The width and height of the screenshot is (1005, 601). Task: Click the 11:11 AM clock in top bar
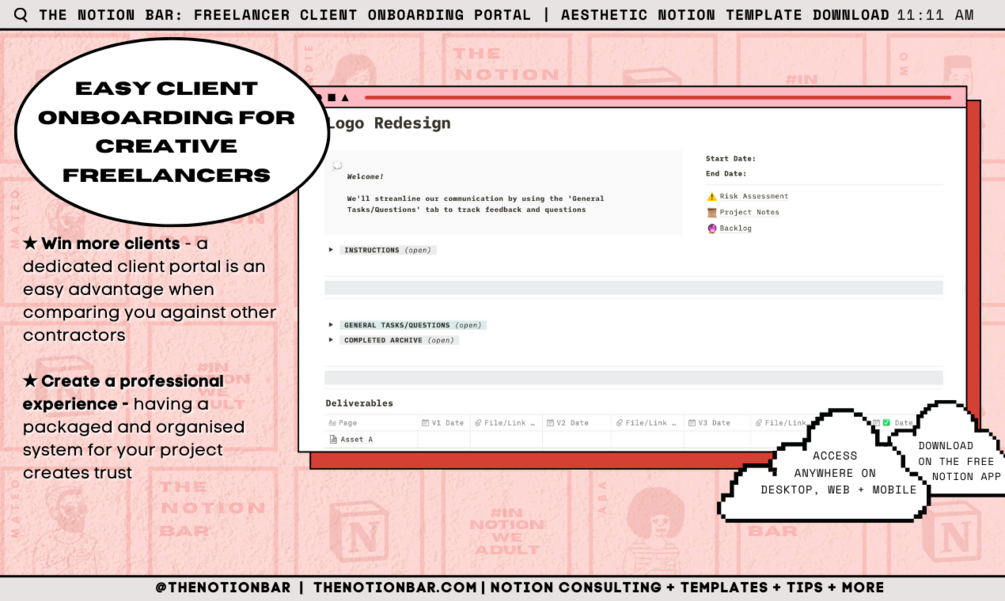click(935, 15)
